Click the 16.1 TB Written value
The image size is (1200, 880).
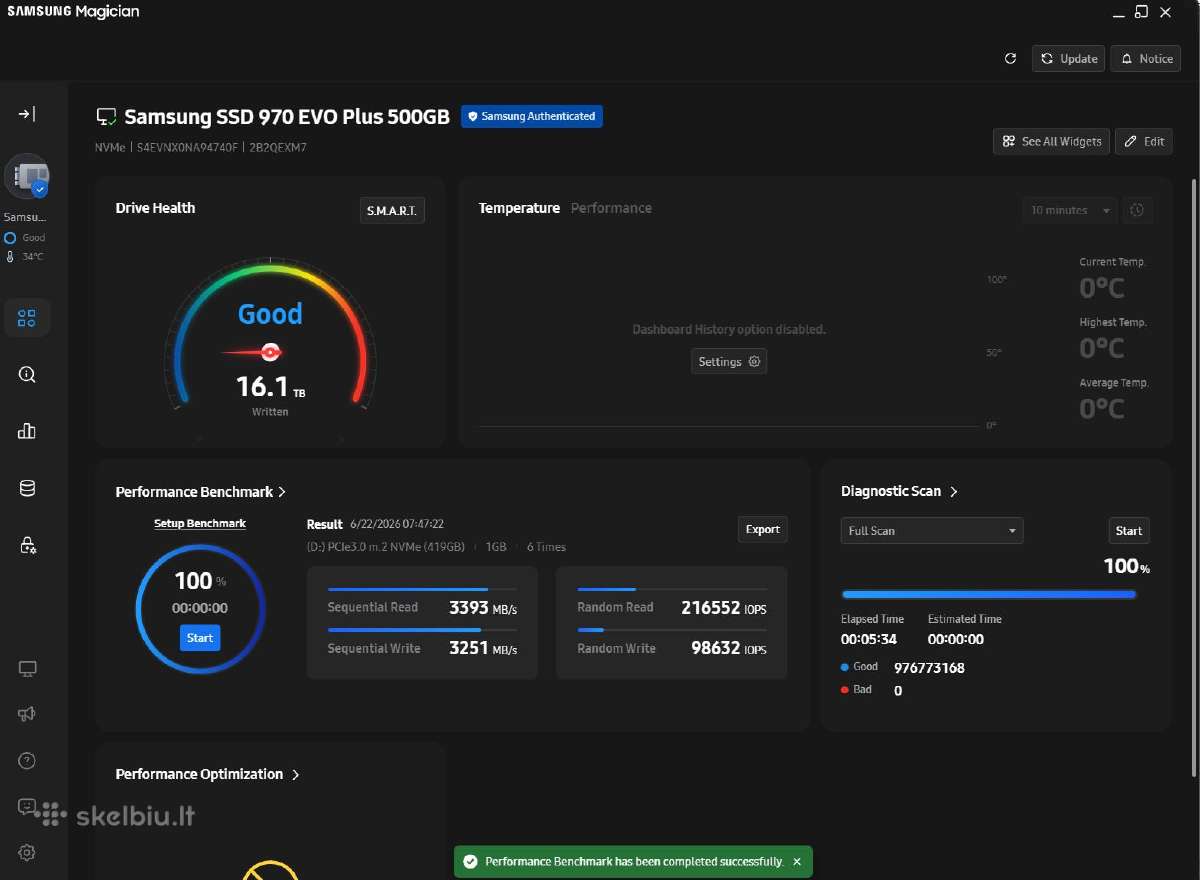tap(270, 387)
